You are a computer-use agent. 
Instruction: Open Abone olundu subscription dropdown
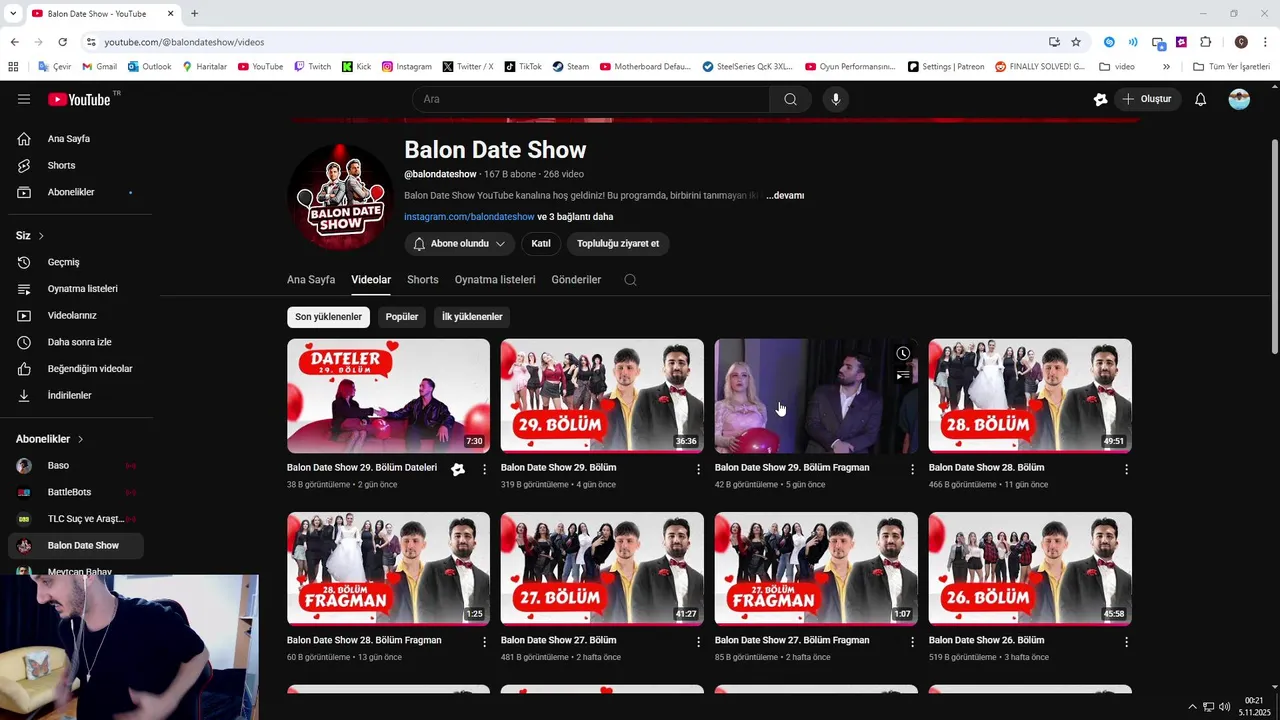[x=460, y=244]
